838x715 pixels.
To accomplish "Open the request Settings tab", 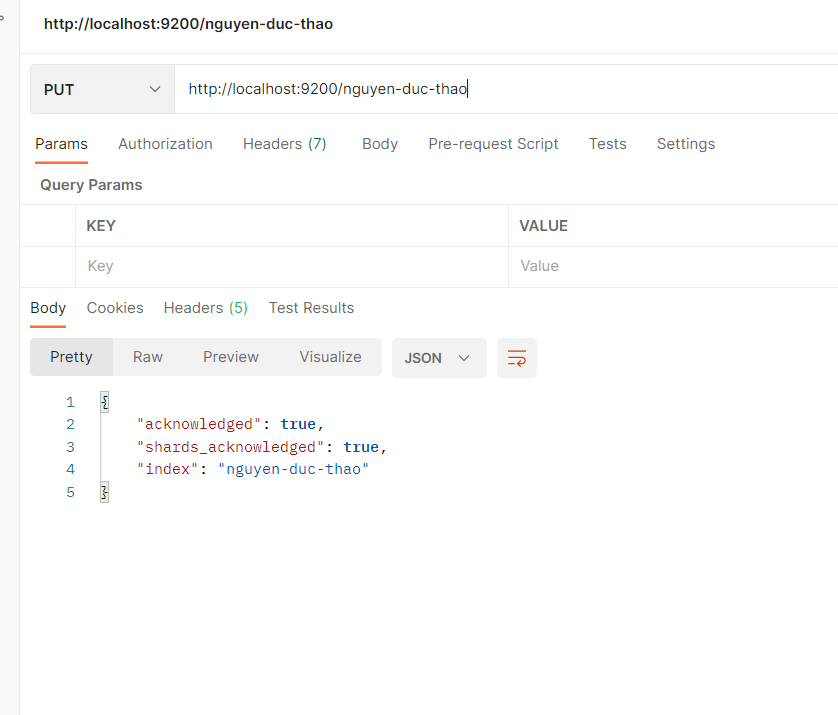I will coord(685,144).
